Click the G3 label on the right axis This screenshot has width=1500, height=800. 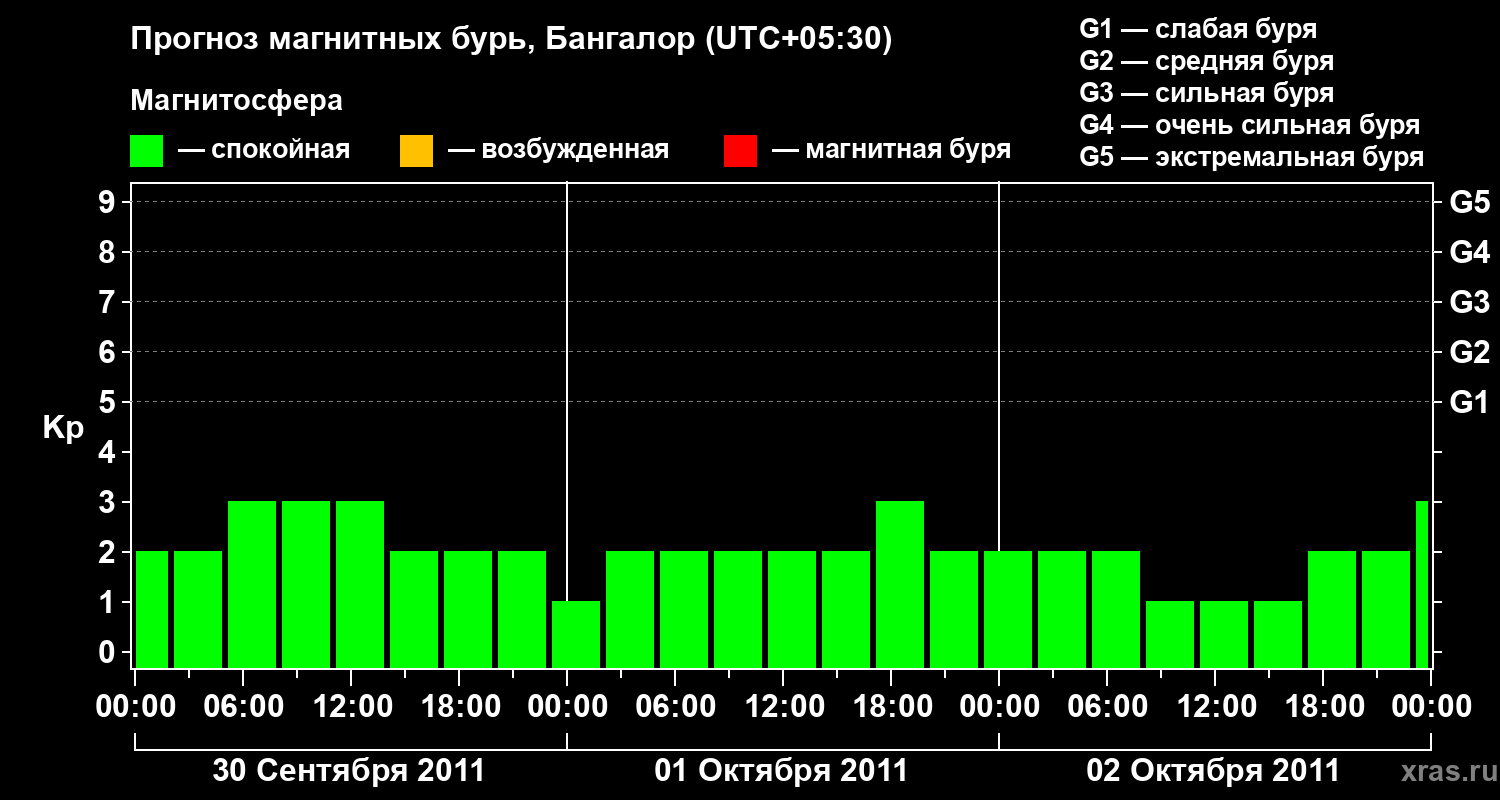(1469, 302)
